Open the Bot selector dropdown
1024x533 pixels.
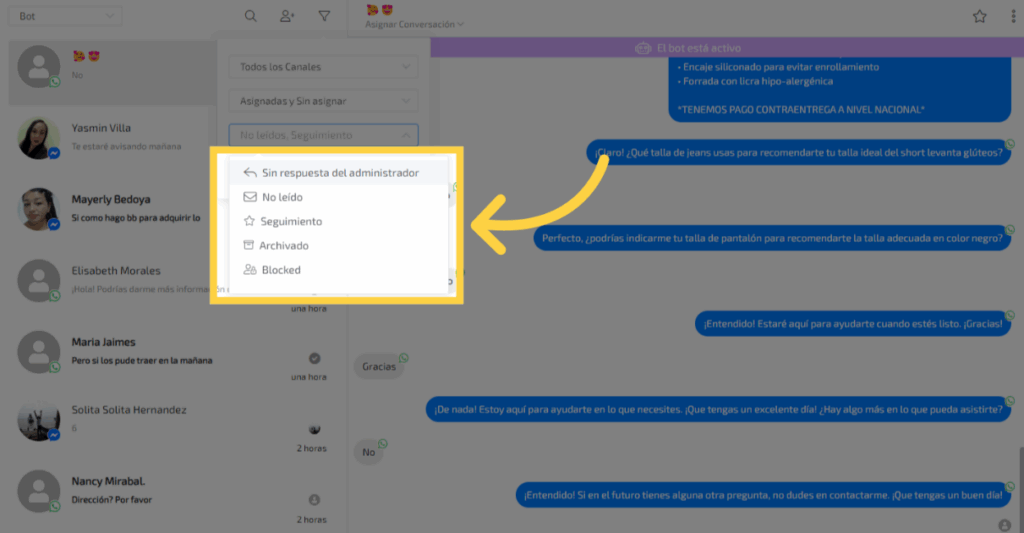pos(69,16)
